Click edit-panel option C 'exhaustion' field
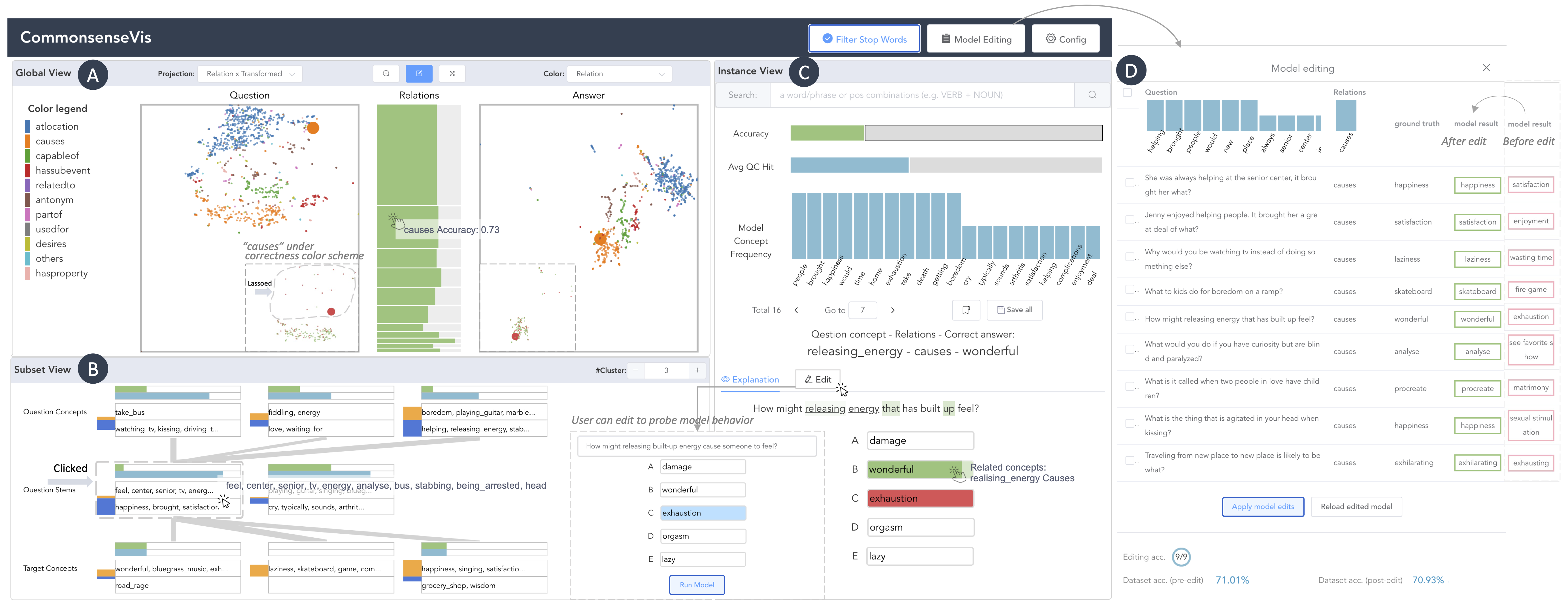This screenshot has width=1568, height=609. click(x=703, y=513)
